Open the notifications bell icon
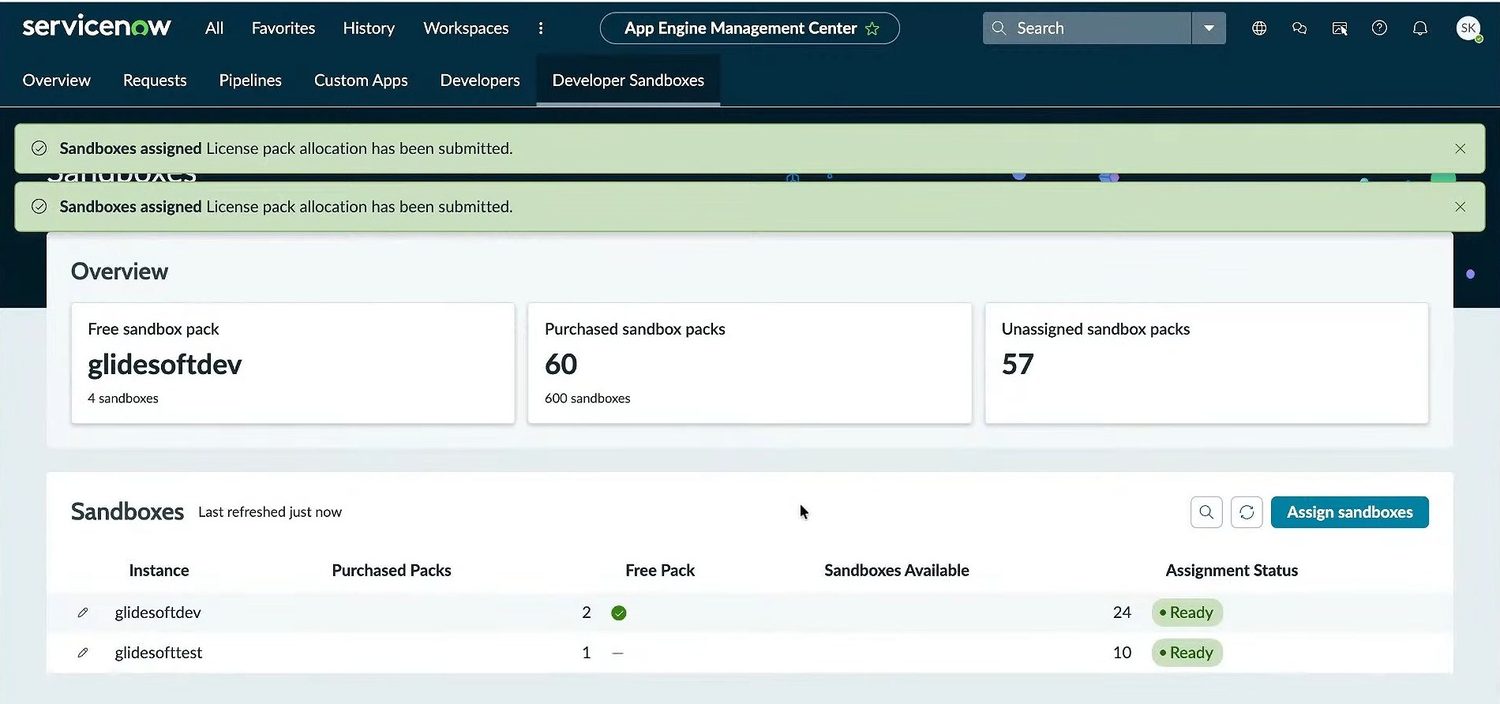The image size is (1500, 704). (1419, 28)
